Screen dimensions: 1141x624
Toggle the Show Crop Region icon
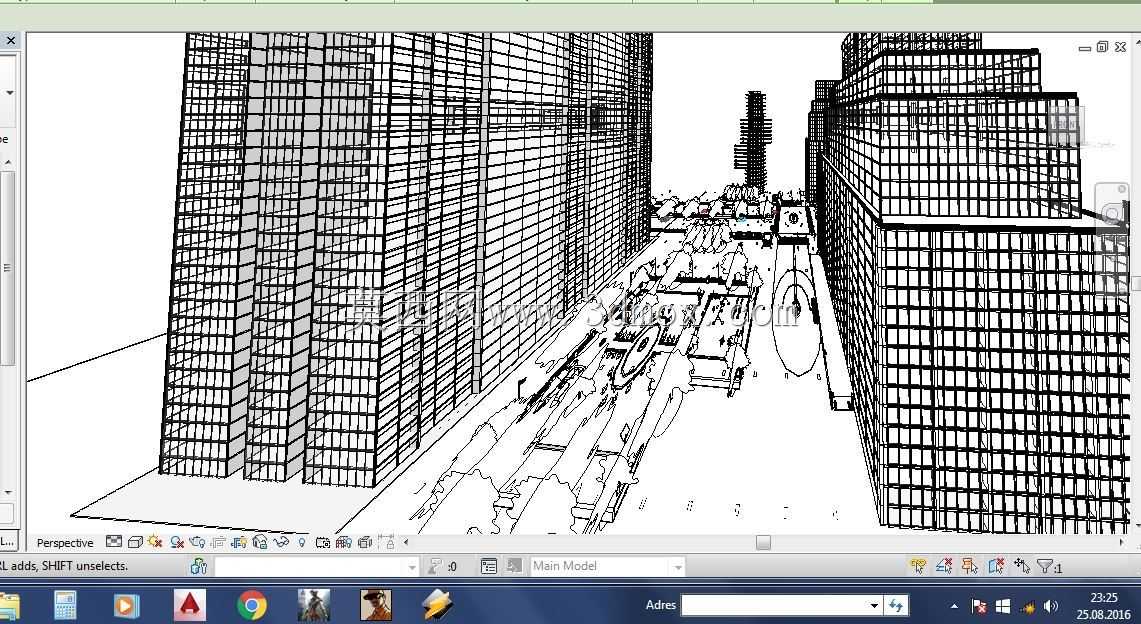pyautogui.click(x=239, y=542)
